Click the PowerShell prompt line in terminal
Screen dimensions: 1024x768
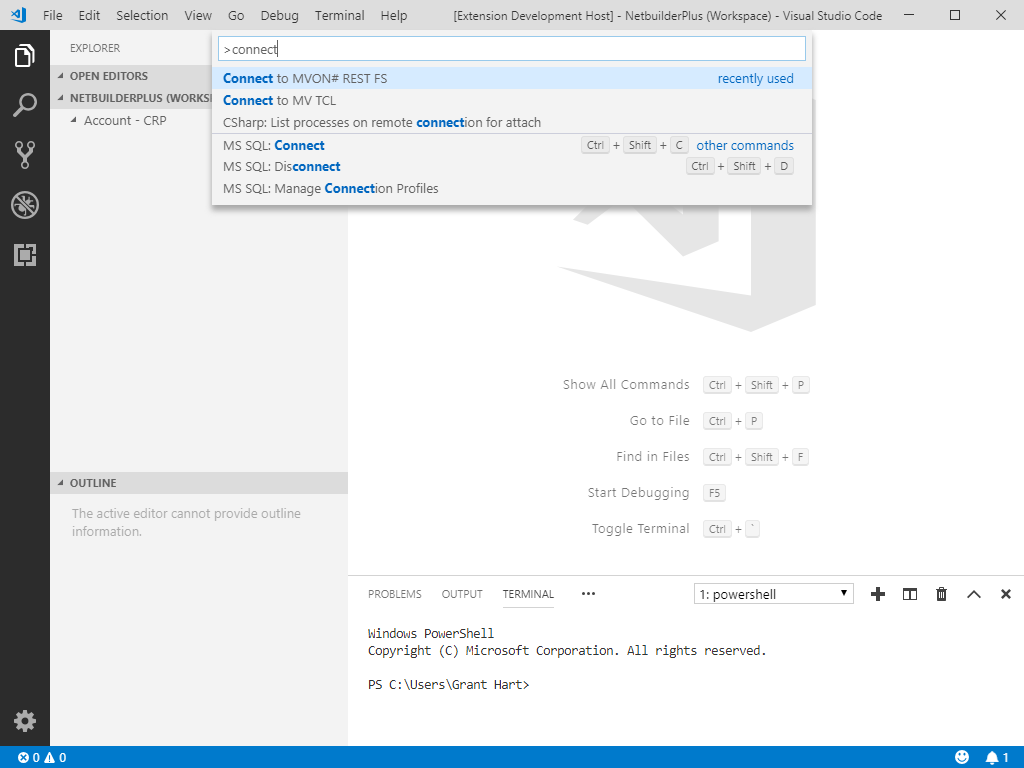(448, 684)
